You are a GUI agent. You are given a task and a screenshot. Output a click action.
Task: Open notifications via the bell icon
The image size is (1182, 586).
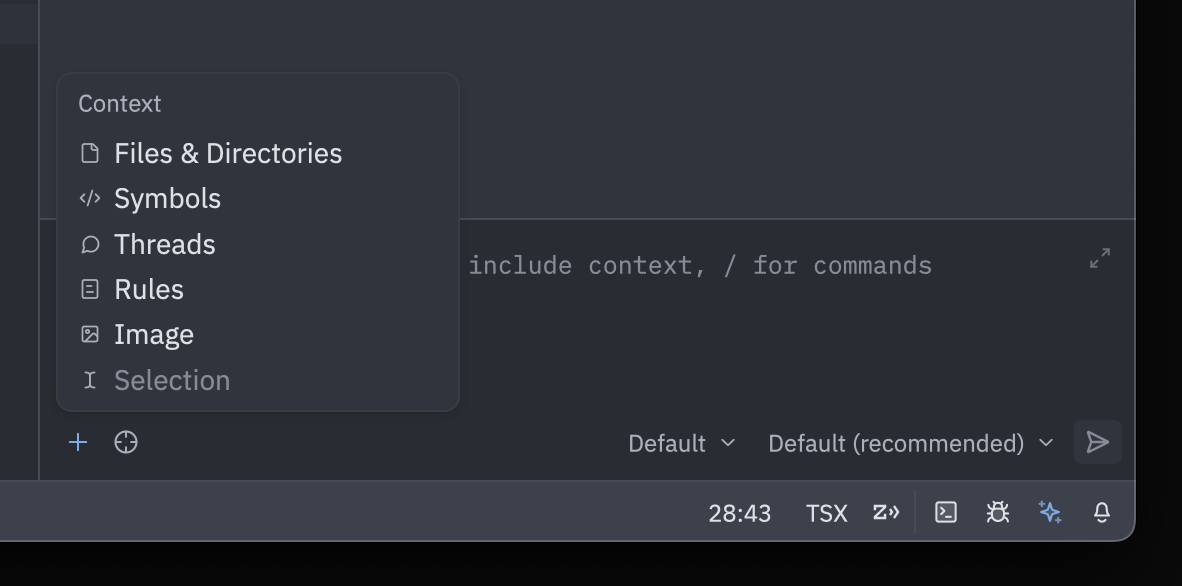(x=1101, y=512)
